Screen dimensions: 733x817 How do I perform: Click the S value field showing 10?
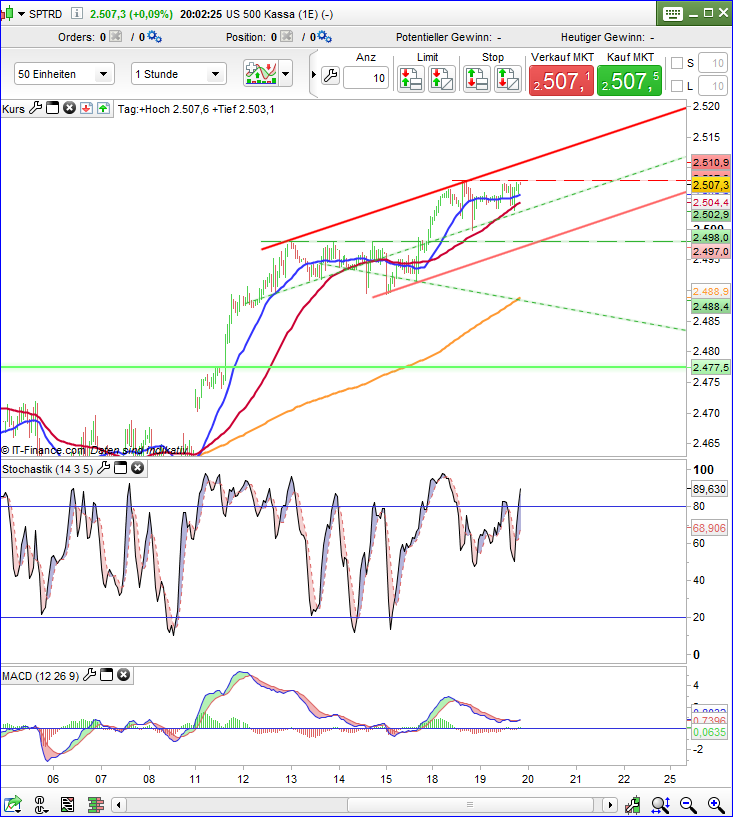[x=713, y=63]
